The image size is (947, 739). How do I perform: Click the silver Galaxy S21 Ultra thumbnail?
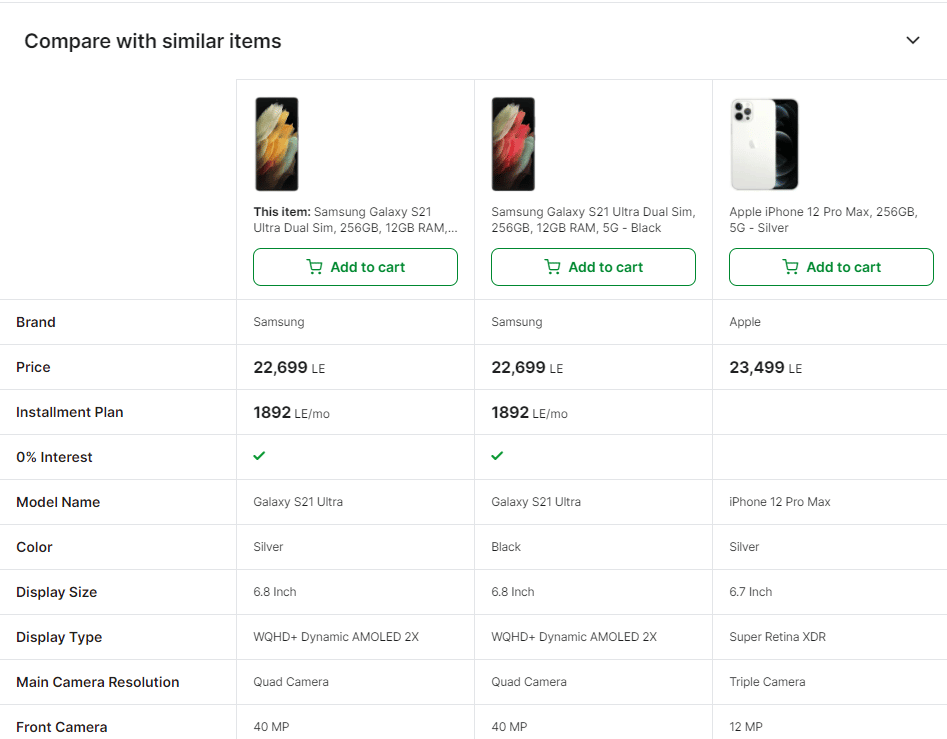(x=276, y=144)
